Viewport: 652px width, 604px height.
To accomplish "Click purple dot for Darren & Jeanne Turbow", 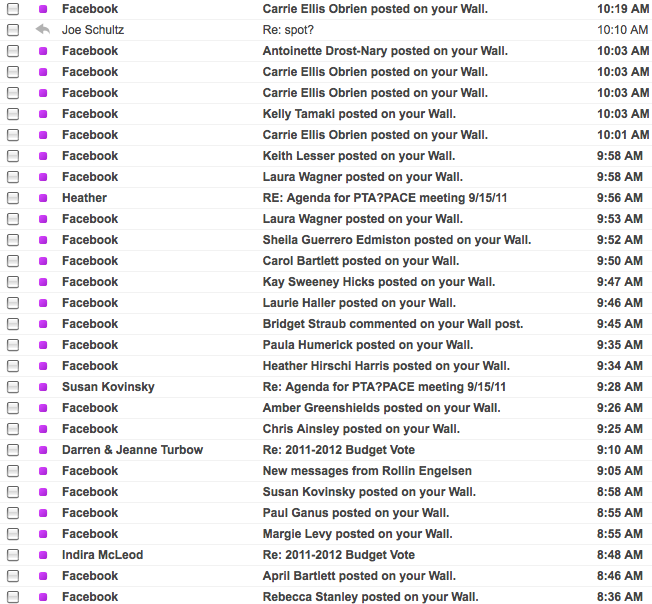I will pos(42,450).
